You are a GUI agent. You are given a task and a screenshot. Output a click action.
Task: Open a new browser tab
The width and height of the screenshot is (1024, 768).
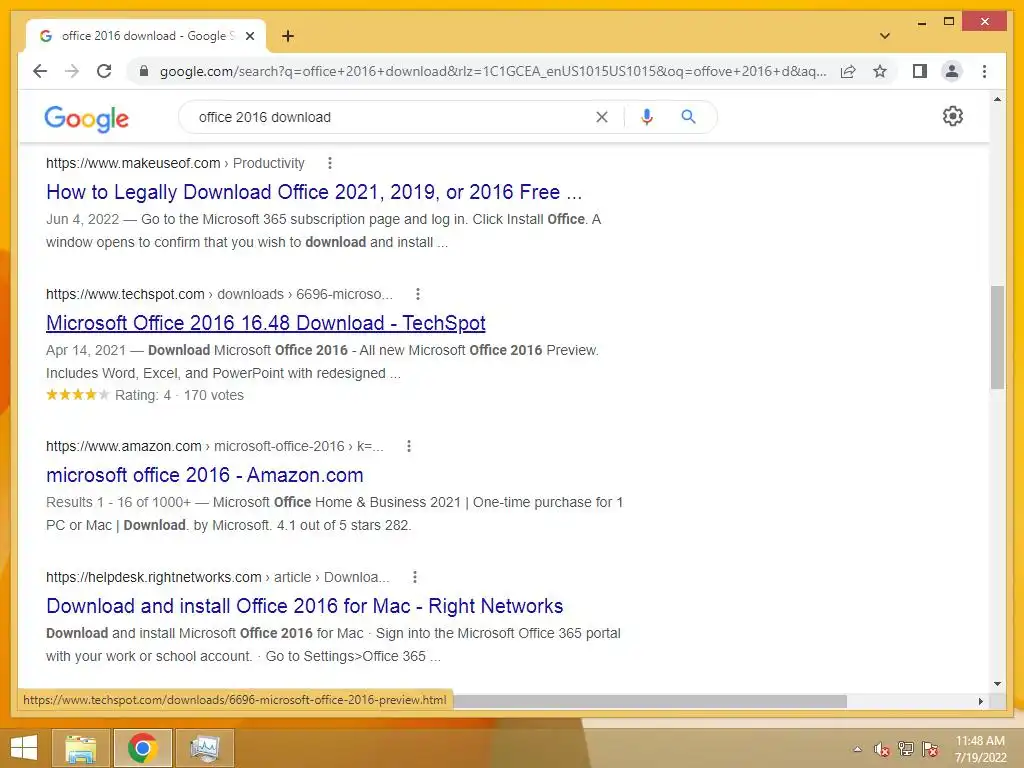(x=288, y=36)
